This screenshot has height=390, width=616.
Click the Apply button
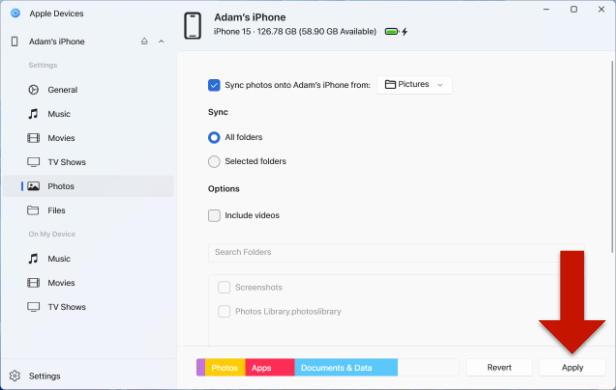tap(572, 368)
